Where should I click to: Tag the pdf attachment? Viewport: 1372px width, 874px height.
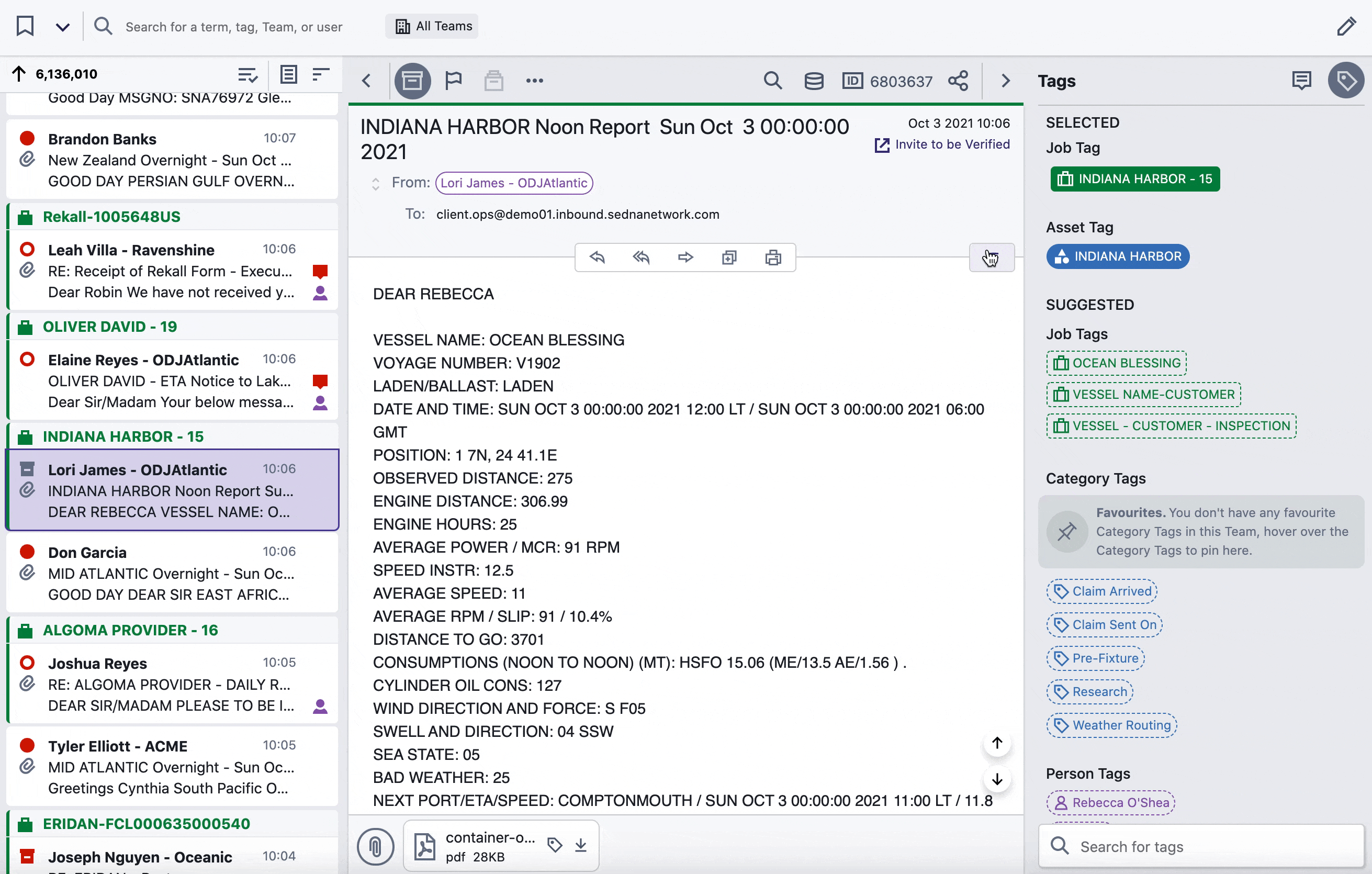554,845
